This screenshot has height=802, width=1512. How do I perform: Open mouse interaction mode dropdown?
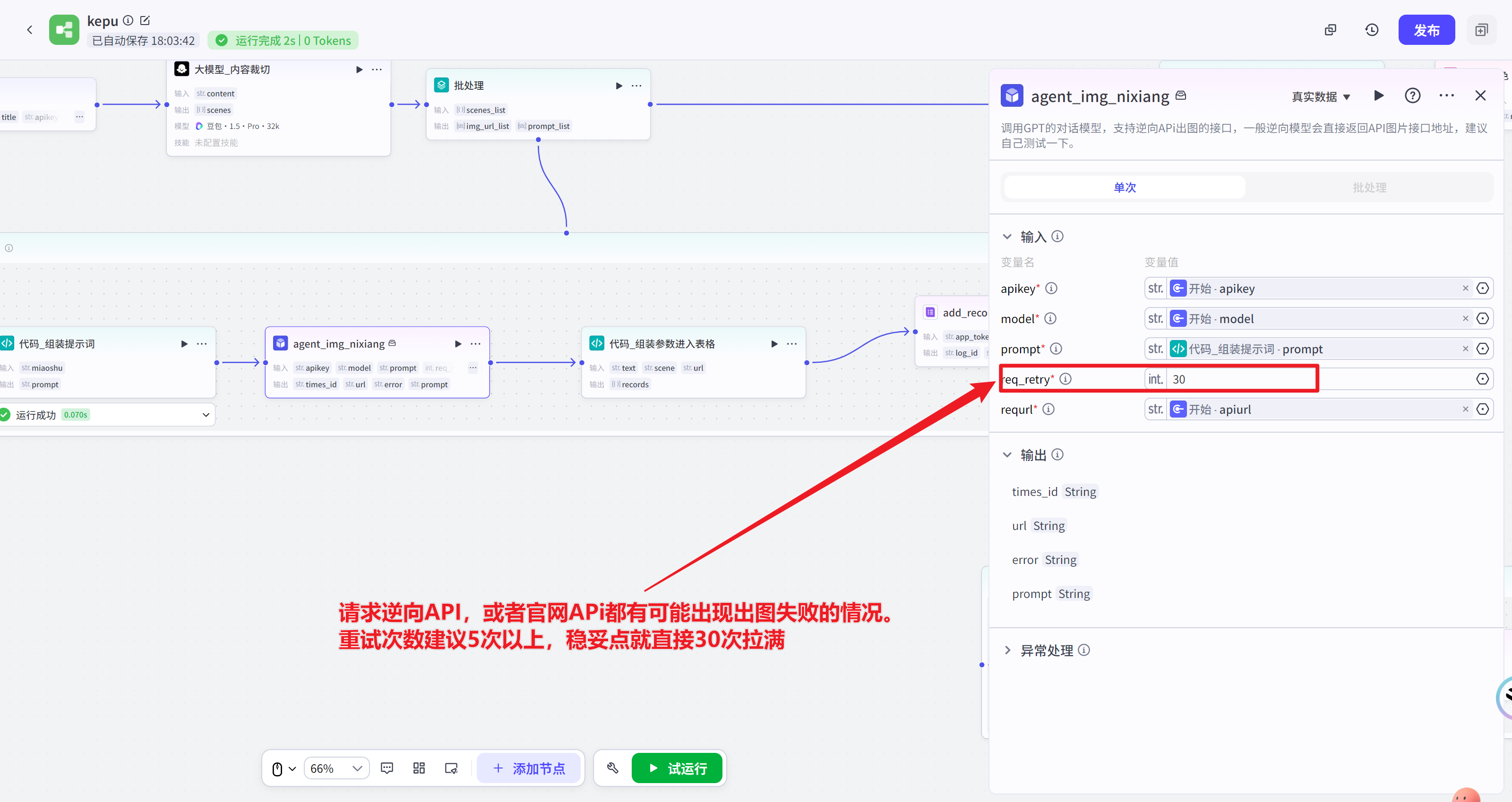pos(283,768)
